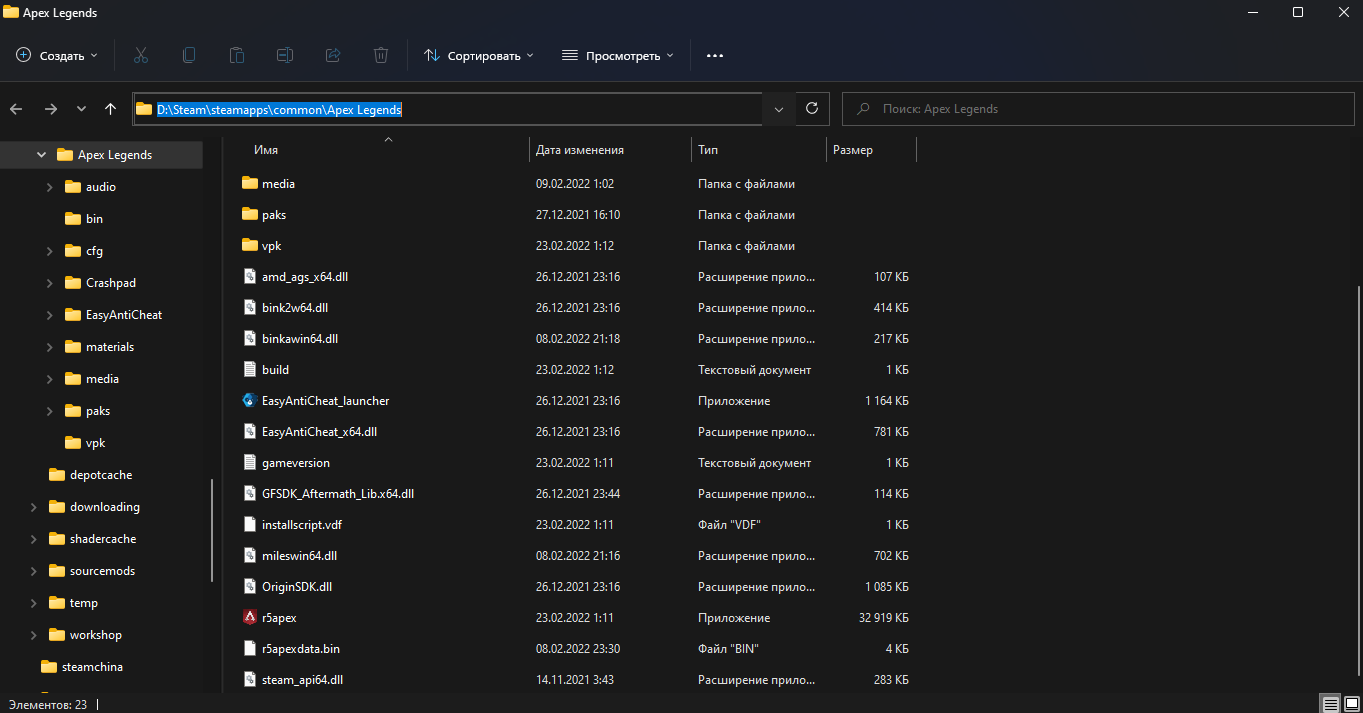Image resolution: width=1363 pixels, height=713 pixels.
Task: Open the Создать dropdown menu
Action: [57, 56]
